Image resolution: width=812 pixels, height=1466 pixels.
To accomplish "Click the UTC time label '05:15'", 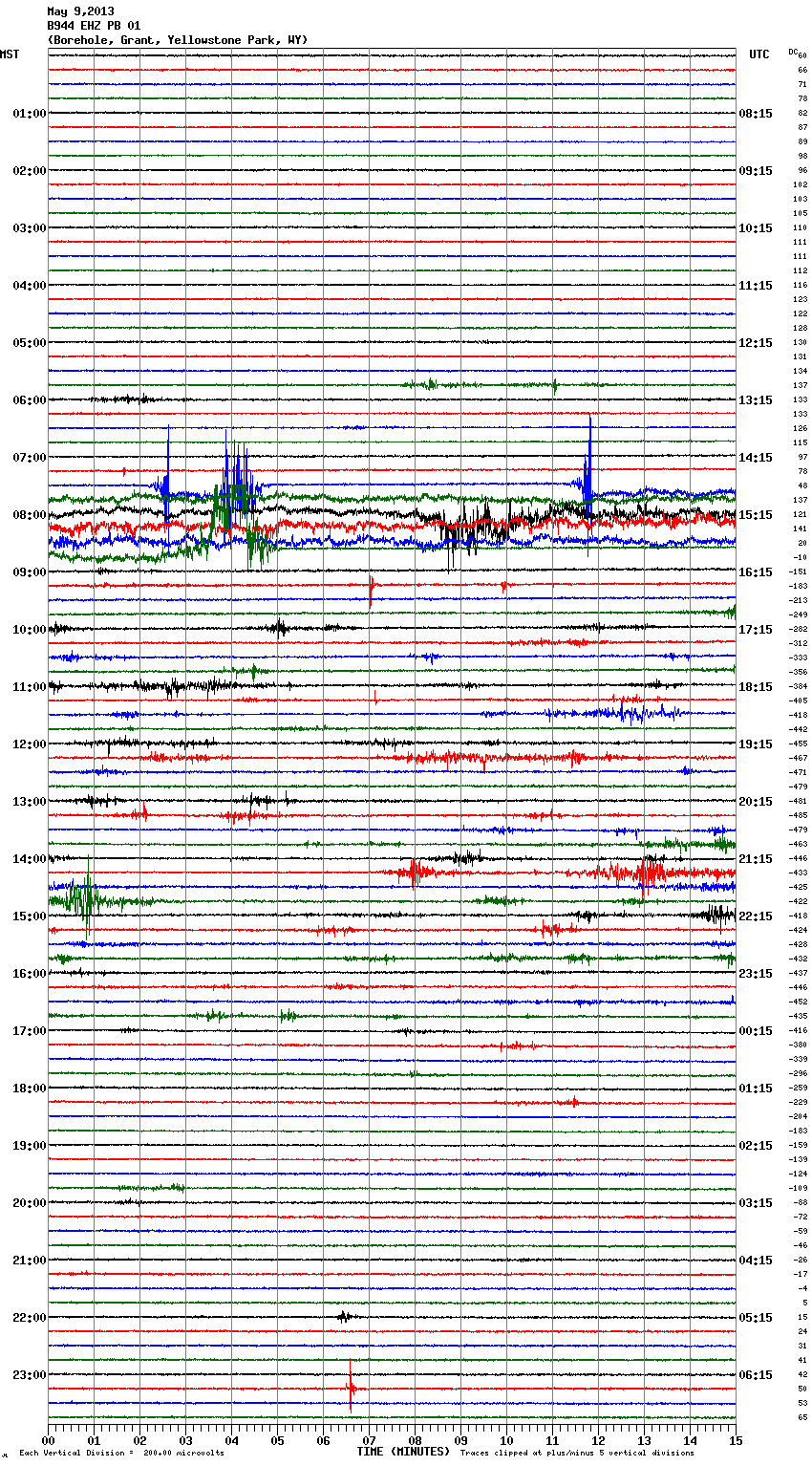I will pyautogui.click(x=756, y=1318).
